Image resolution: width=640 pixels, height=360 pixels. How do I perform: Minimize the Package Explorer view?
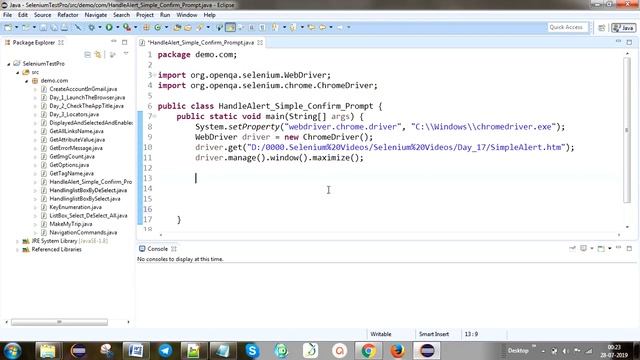[x=113, y=42]
